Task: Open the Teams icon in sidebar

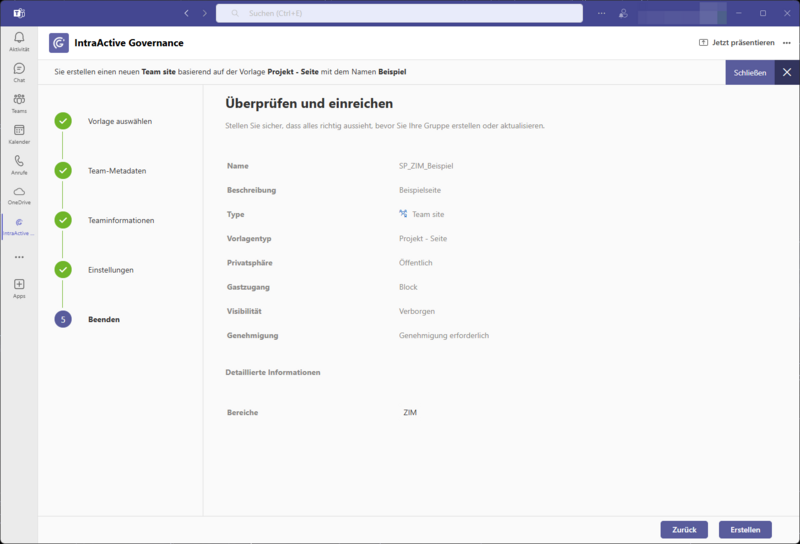Action: pos(19,100)
